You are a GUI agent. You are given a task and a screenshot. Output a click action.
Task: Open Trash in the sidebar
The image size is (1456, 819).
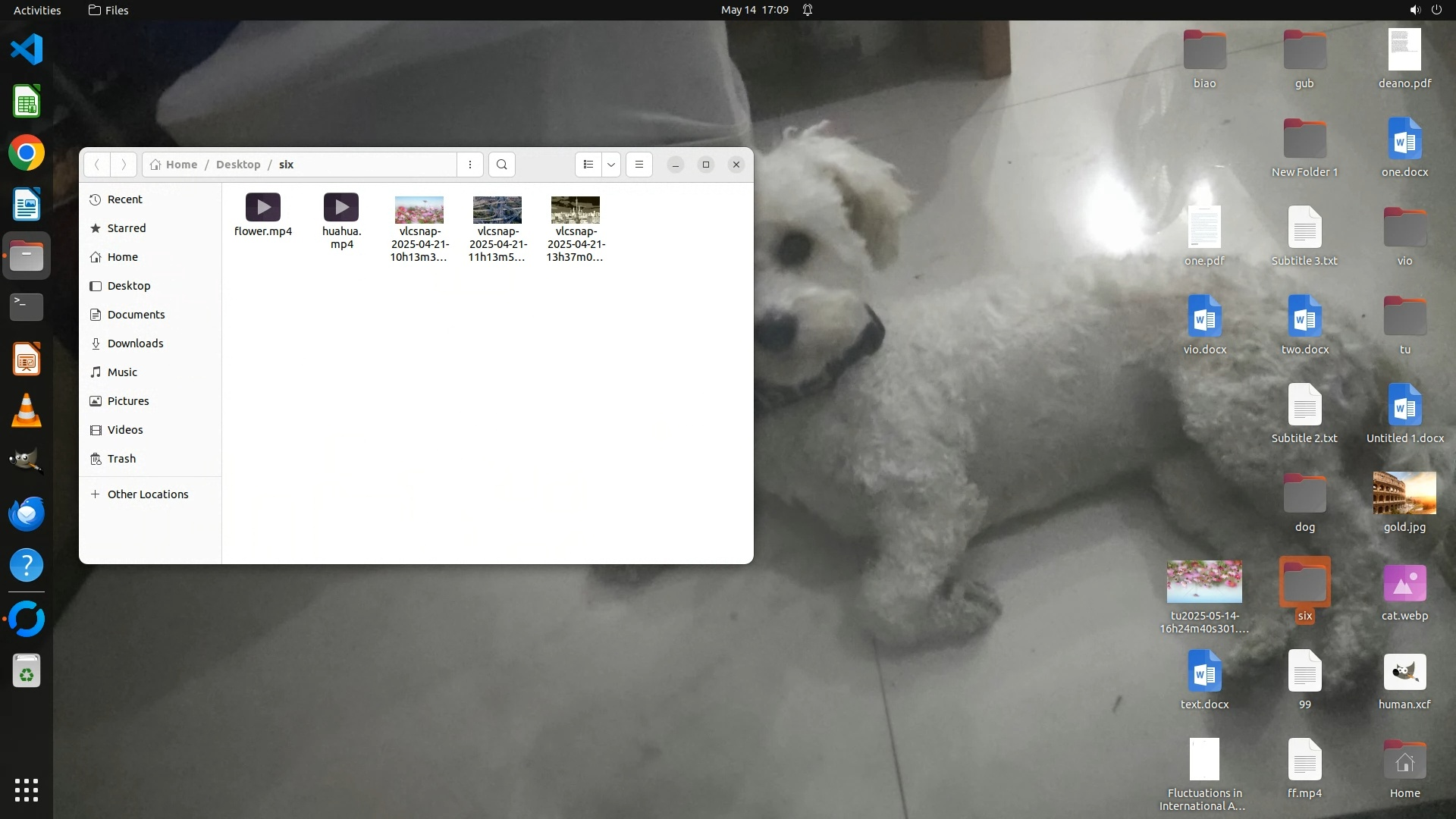click(x=121, y=459)
